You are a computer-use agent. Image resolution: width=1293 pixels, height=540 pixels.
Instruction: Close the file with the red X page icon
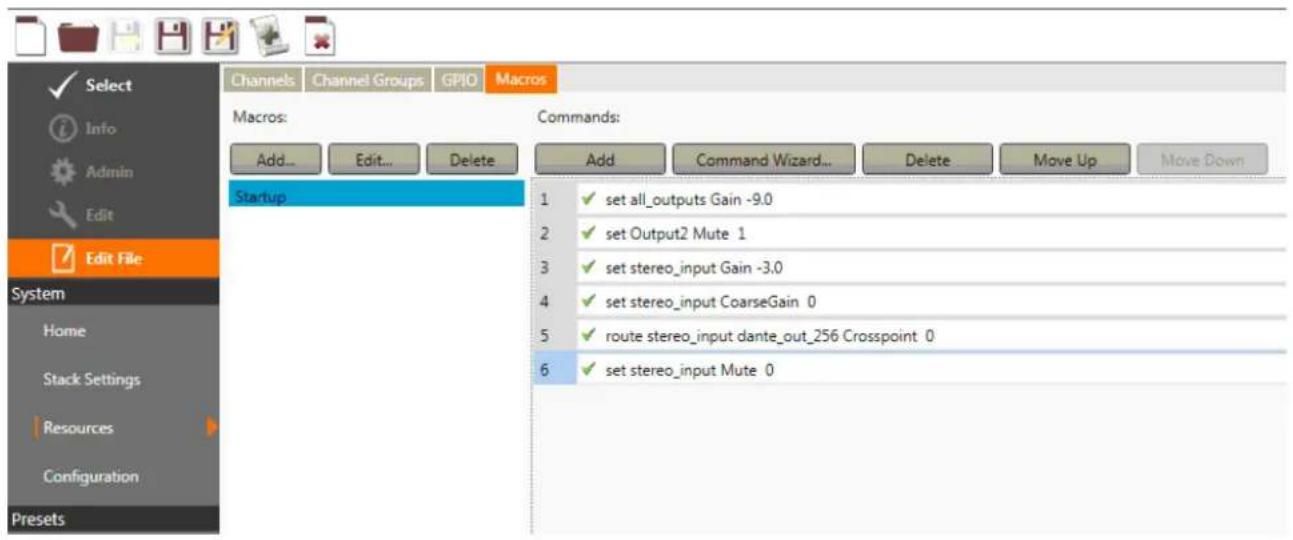(x=320, y=36)
